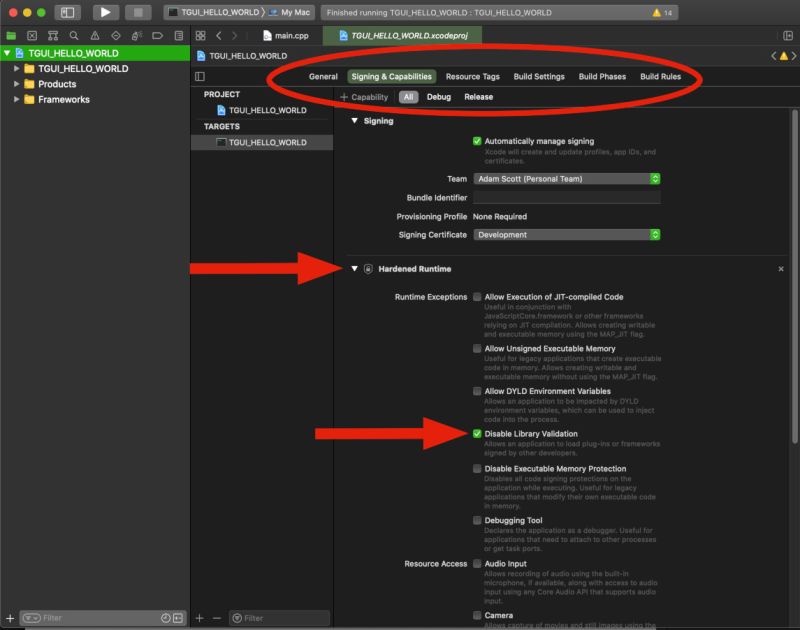
Task: Open the breakpoint navigator
Action: pos(158,35)
